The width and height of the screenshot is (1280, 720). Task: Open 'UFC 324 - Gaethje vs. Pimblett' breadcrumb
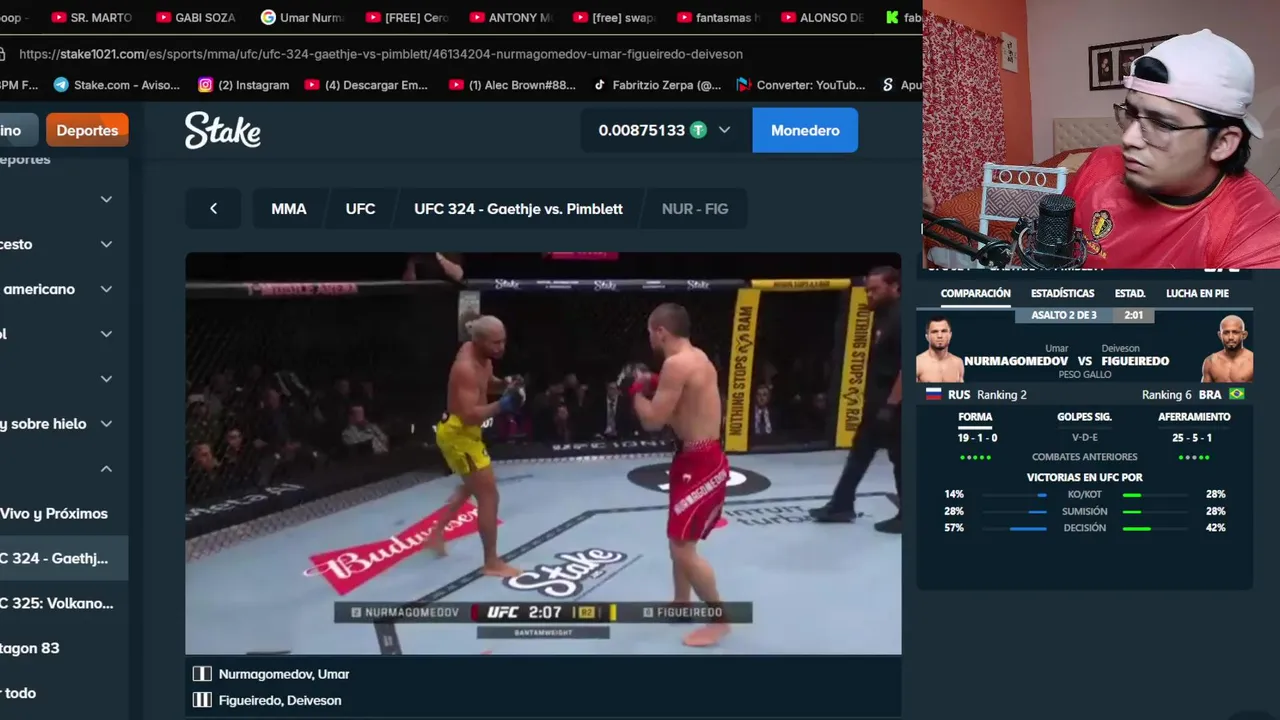click(518, 209)
